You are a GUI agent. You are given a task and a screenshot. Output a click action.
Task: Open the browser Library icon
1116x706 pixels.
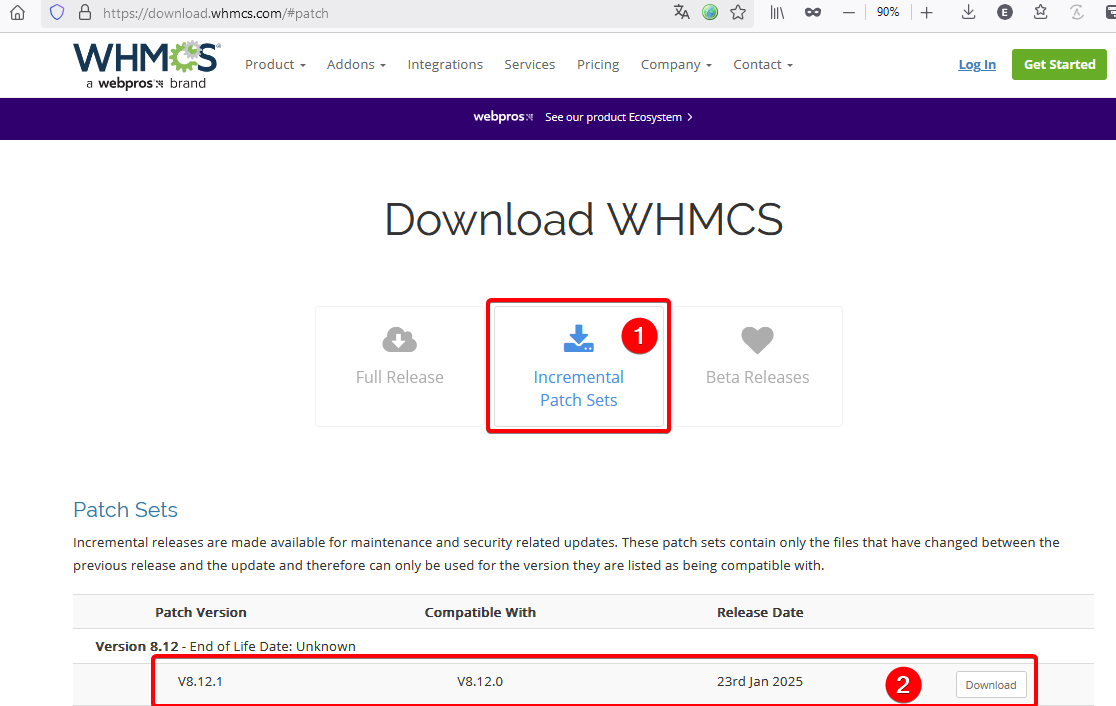777,12
